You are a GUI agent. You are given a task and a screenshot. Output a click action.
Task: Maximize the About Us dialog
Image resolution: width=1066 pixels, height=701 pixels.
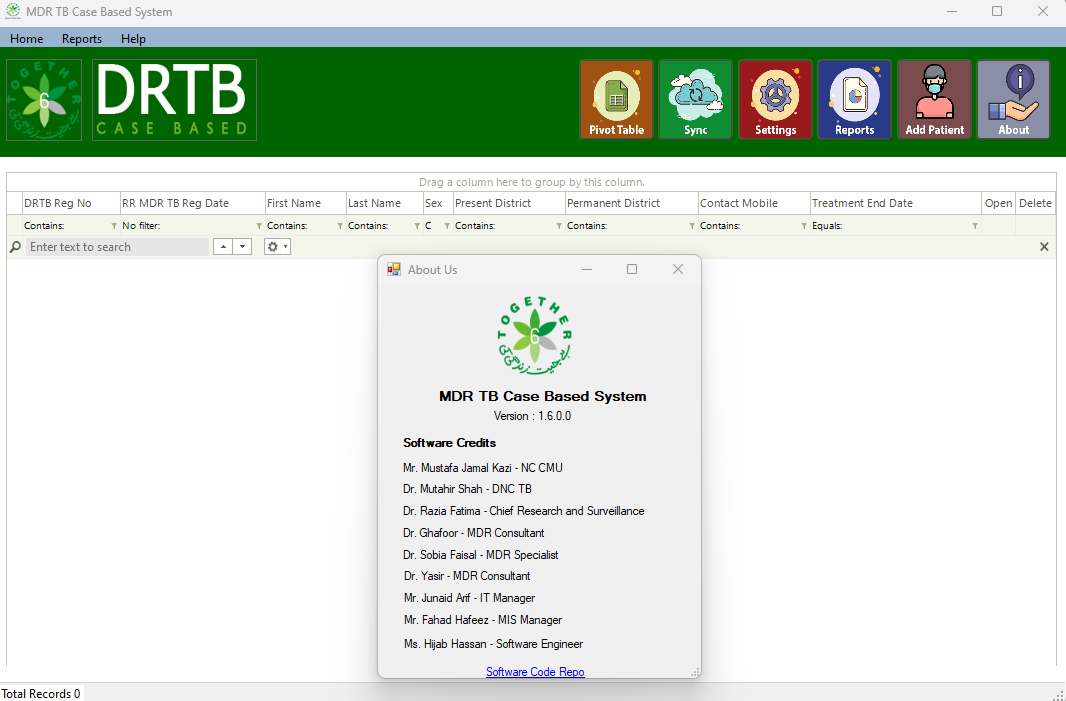[x=632, y=269]
